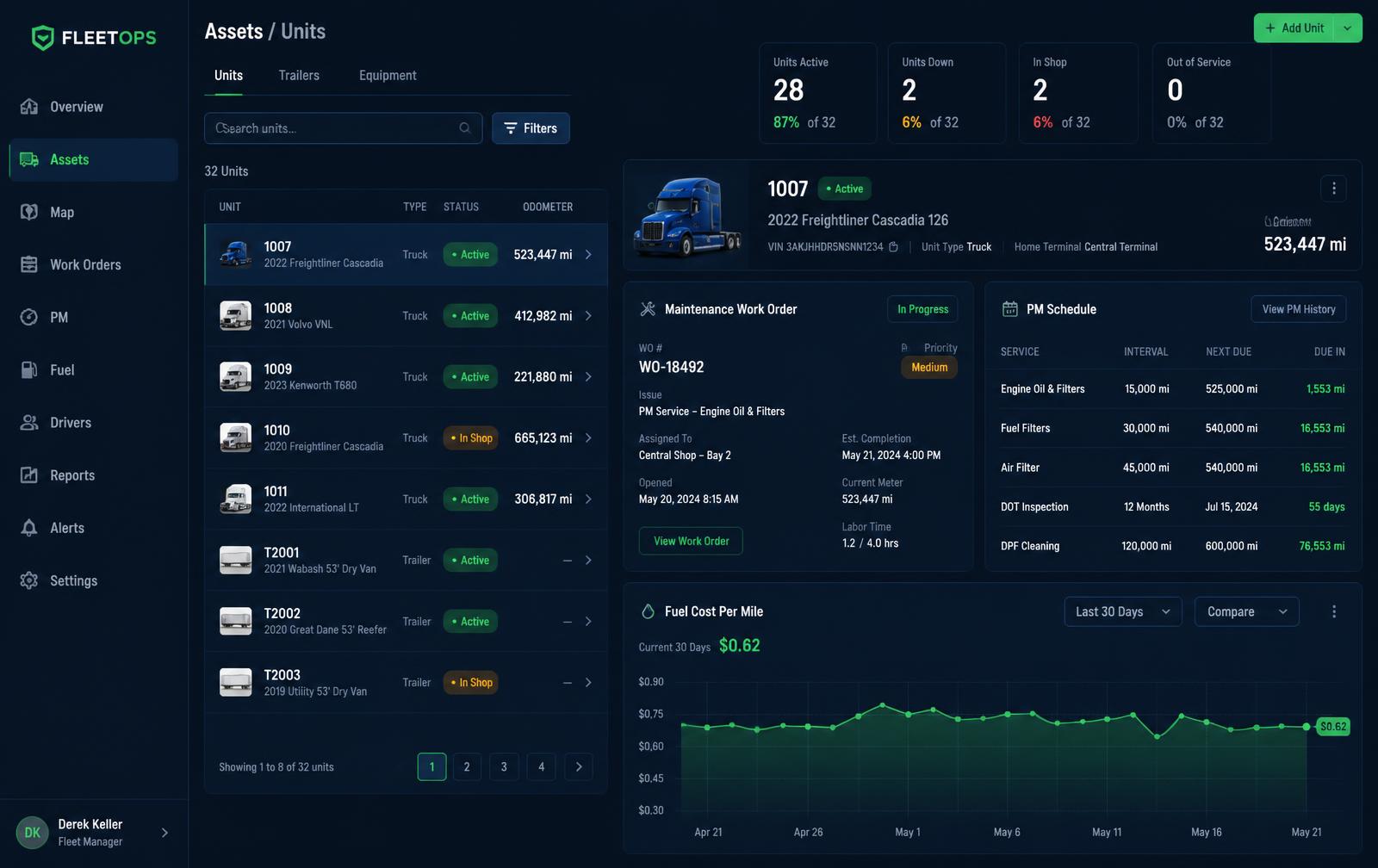Copy the VIN with the copy icon
Viewport: 1378px width, 868px height.
(x=894, y=247)
